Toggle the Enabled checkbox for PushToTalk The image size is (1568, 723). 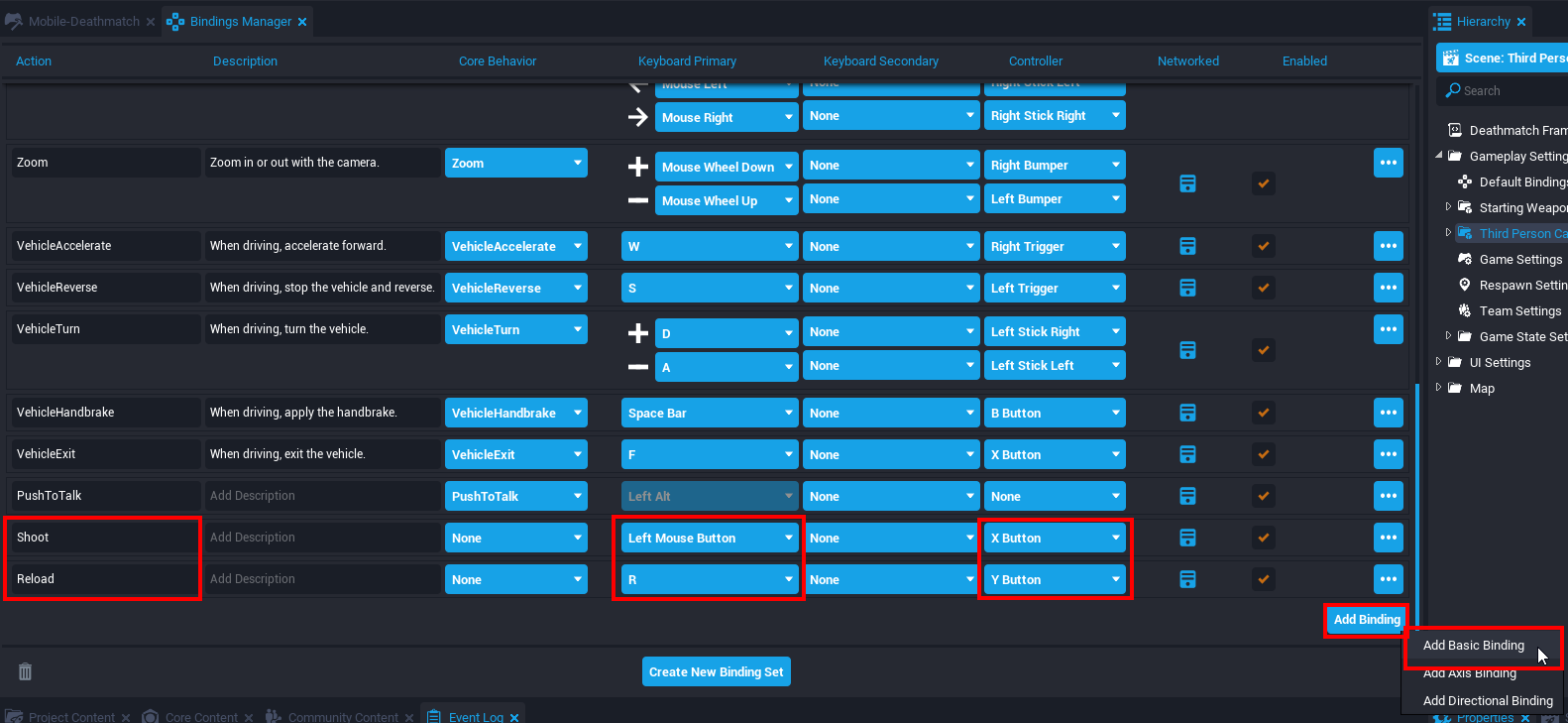pos(1263,496)
